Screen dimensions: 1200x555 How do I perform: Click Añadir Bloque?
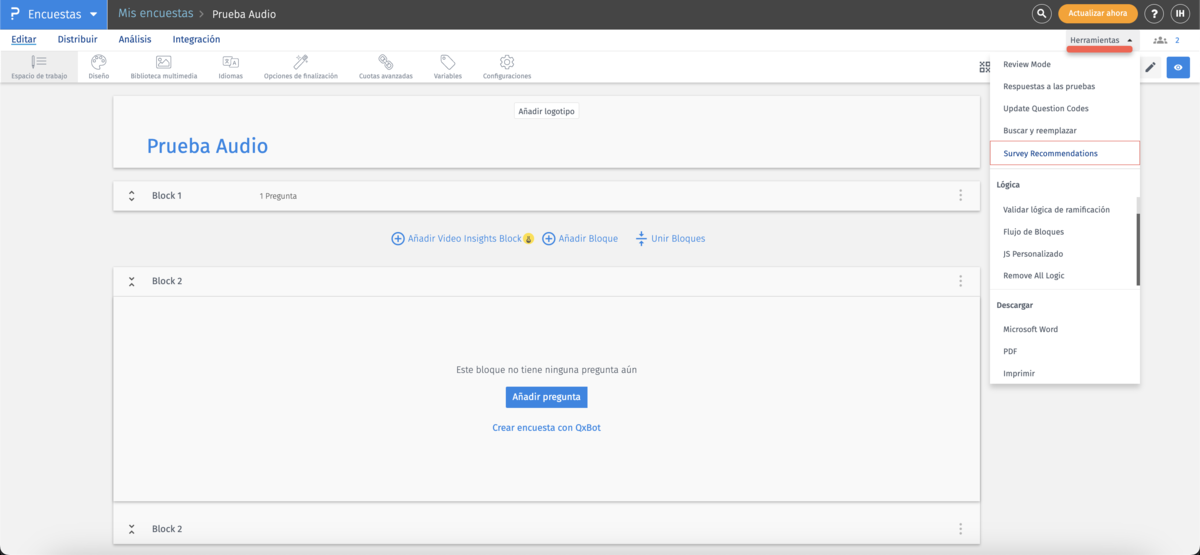580,239
